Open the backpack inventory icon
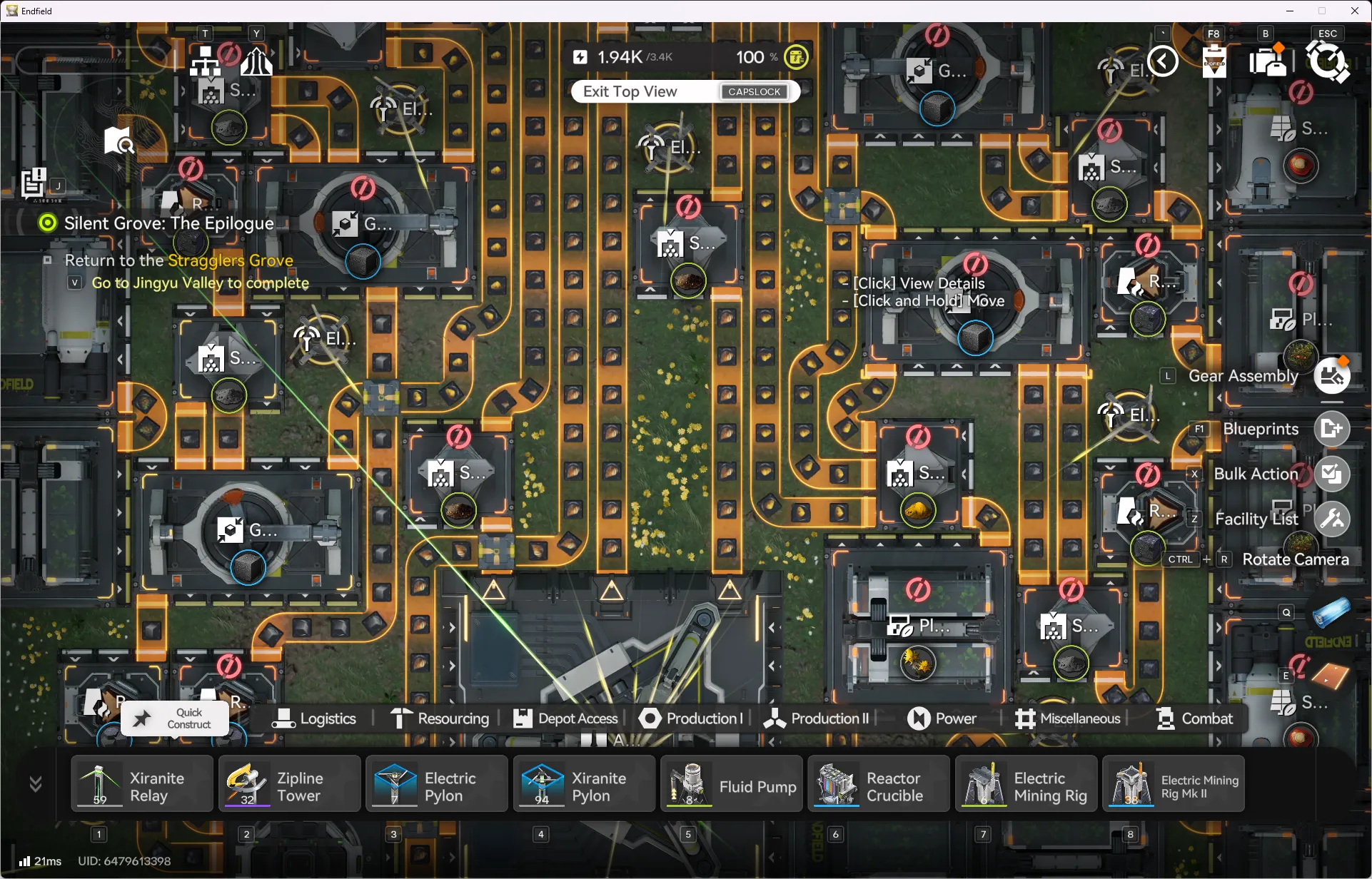Image resolution: width=1372 pixels, height=879 pixels. coord(1268,61)
